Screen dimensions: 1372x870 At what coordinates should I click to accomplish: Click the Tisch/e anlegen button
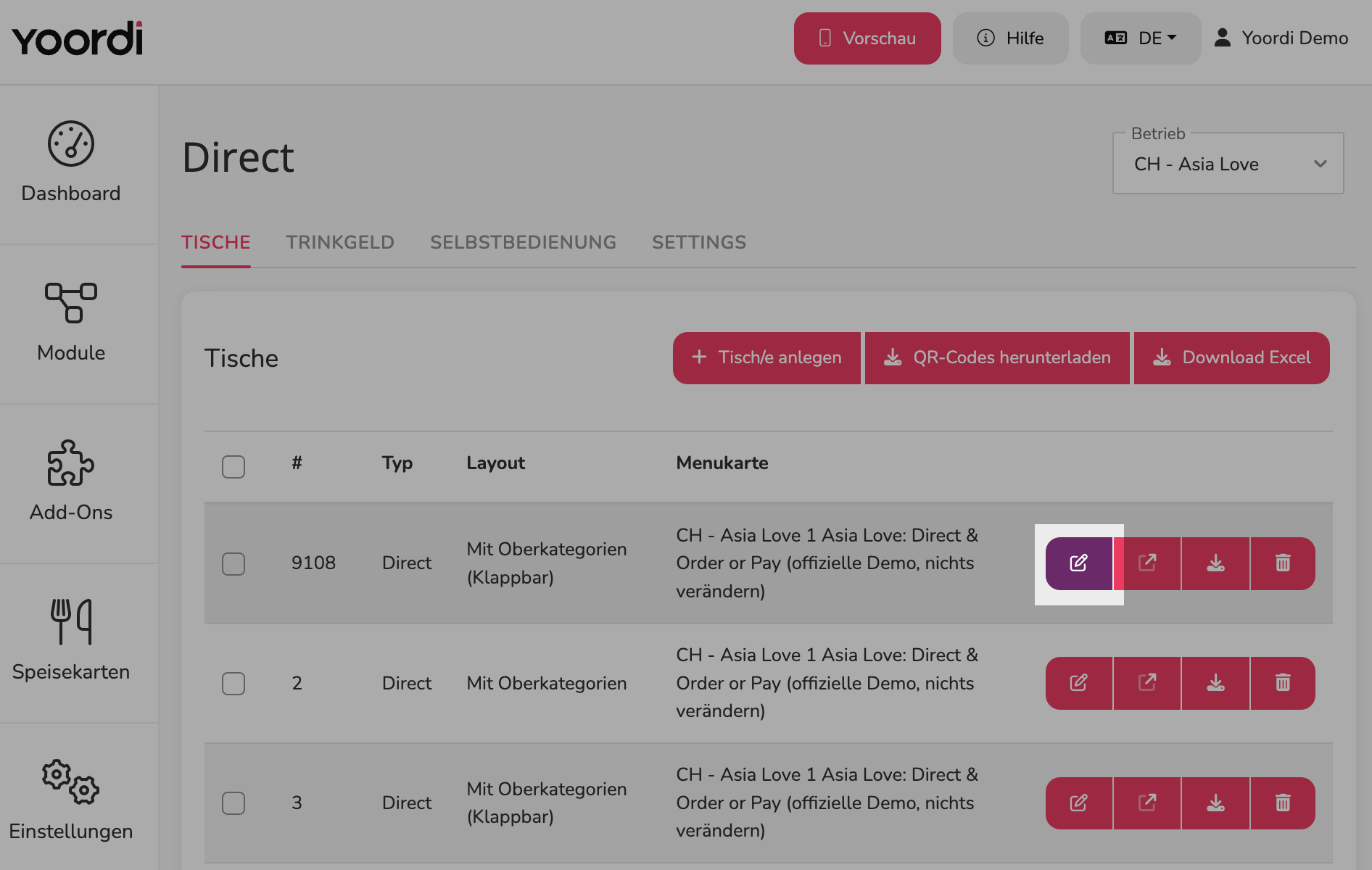coord(766,358)
